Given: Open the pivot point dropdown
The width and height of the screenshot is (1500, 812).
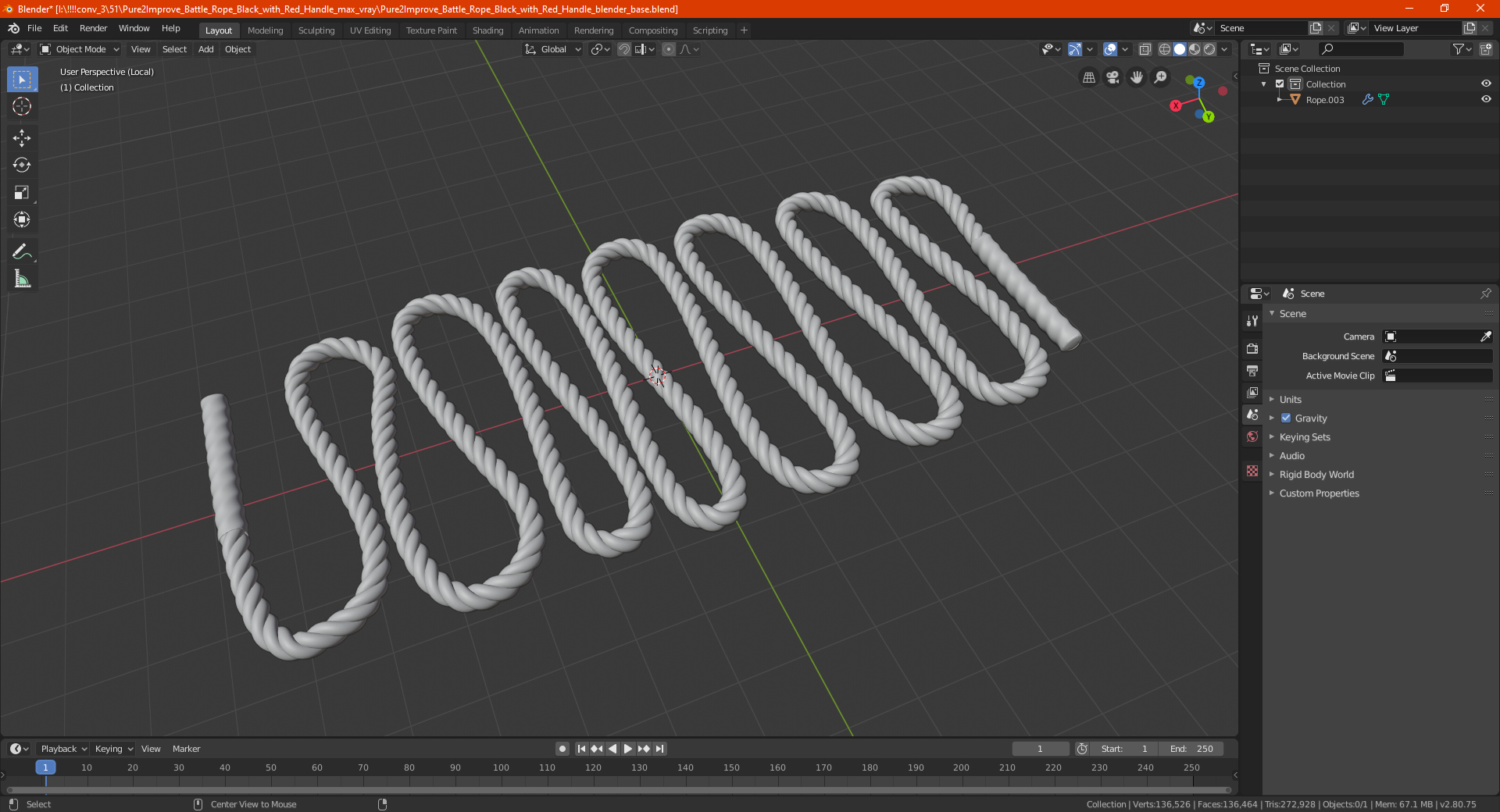Looking at the screenshot, I should [600, 49].
